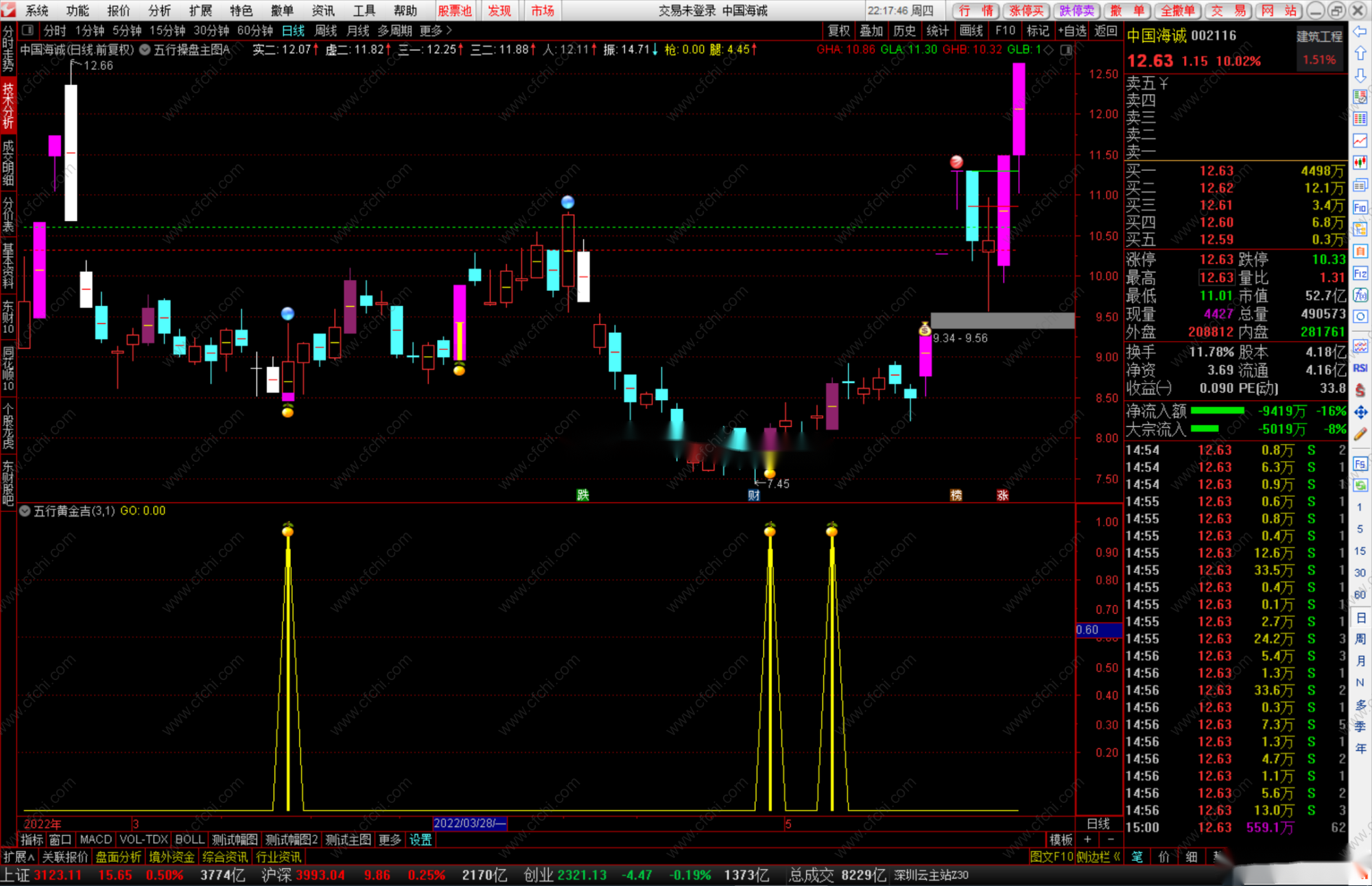
Task: Select the 周线 weekly period
Action: pyautogui.click(x=325, y=30)
